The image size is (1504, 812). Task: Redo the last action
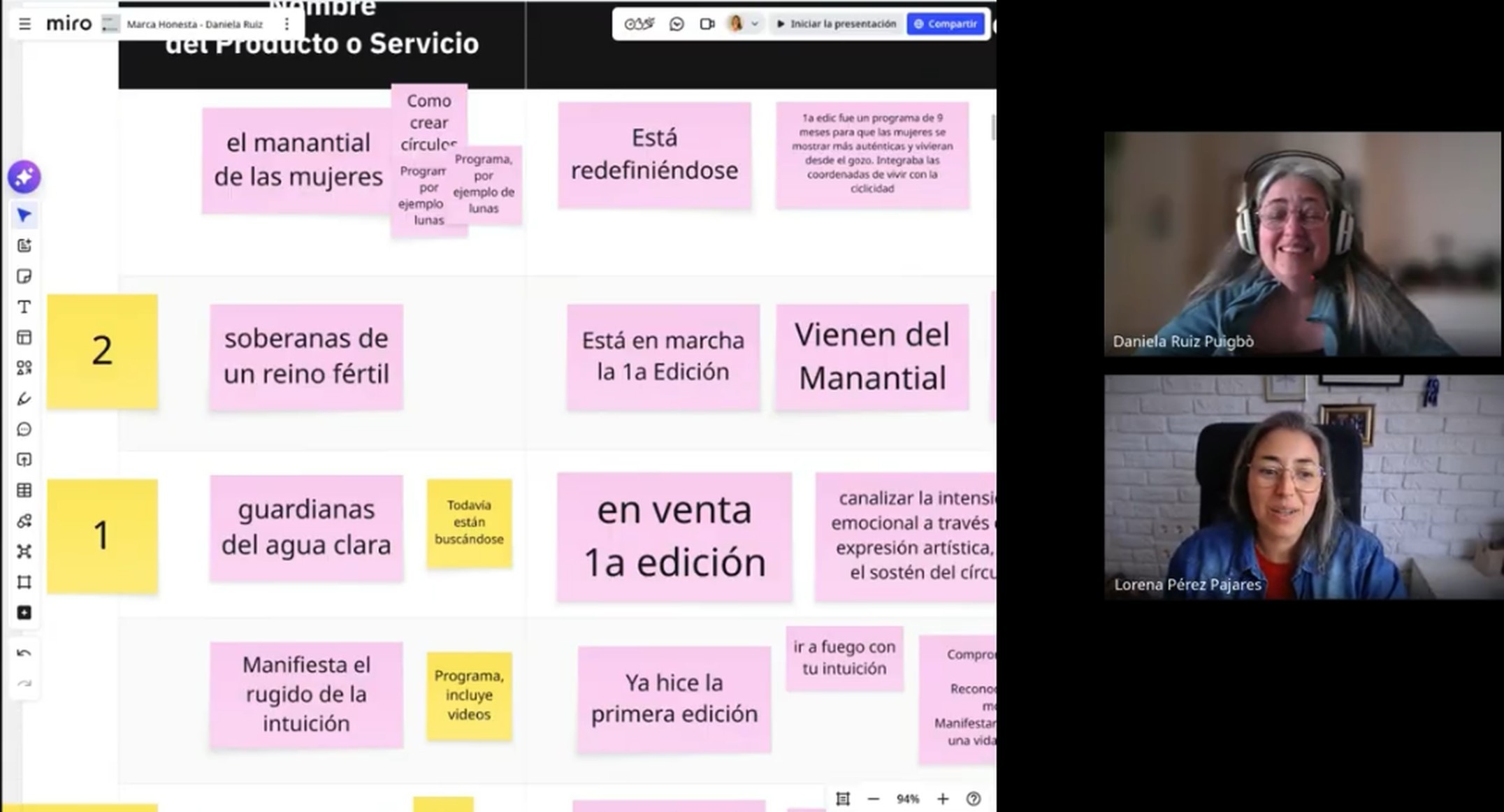click(x=24, y=683)
